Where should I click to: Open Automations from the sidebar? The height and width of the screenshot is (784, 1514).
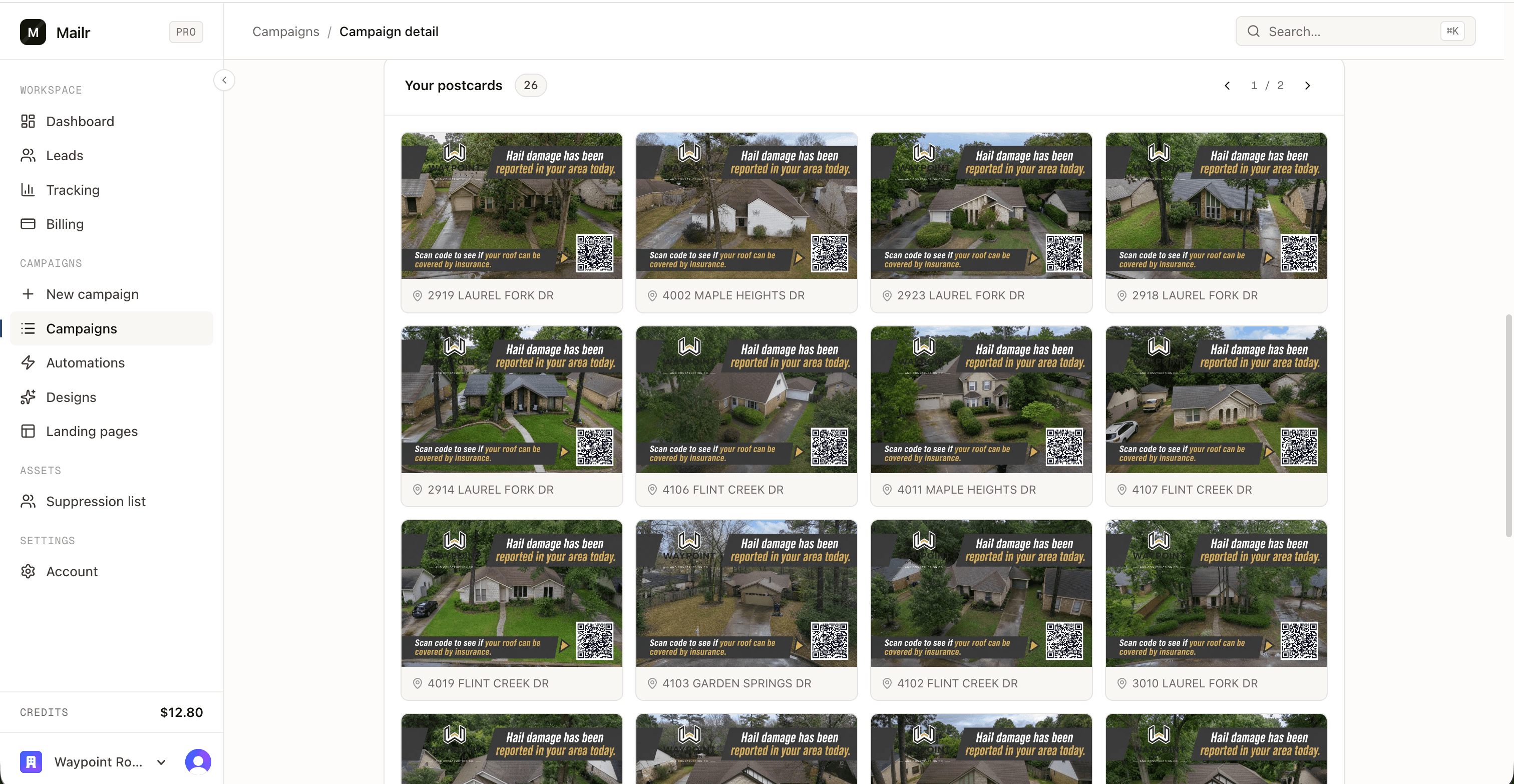112,362
